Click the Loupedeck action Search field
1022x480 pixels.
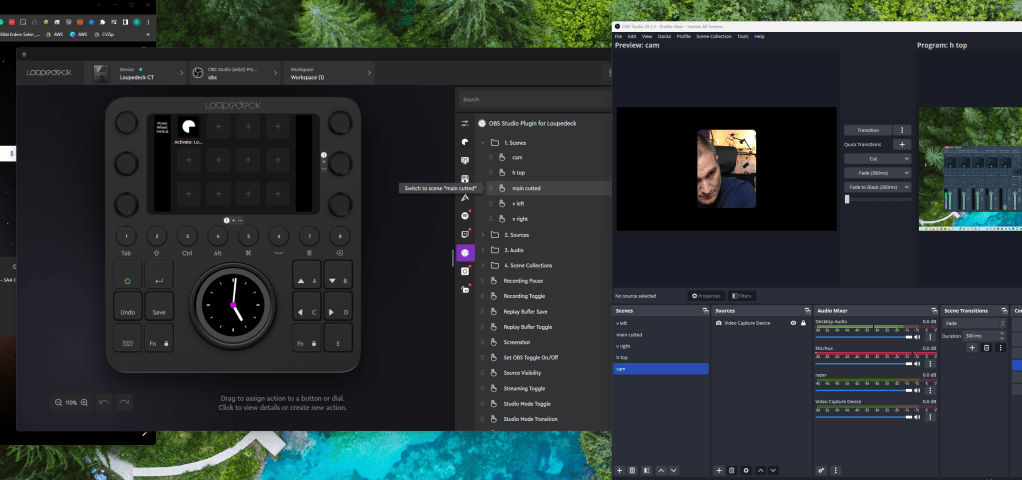533,100
